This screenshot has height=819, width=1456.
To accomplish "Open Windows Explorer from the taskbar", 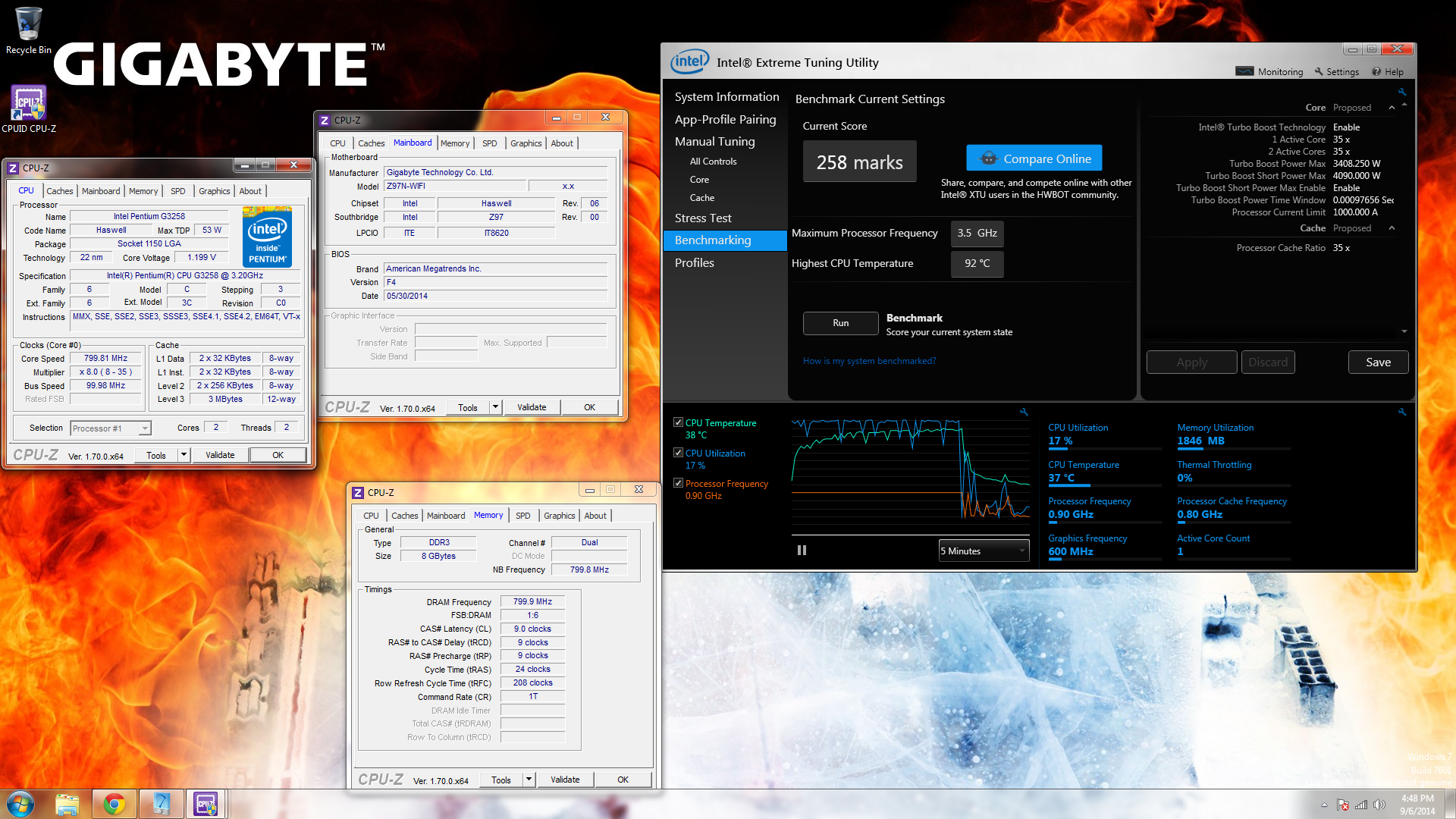I will coord(67,804).
